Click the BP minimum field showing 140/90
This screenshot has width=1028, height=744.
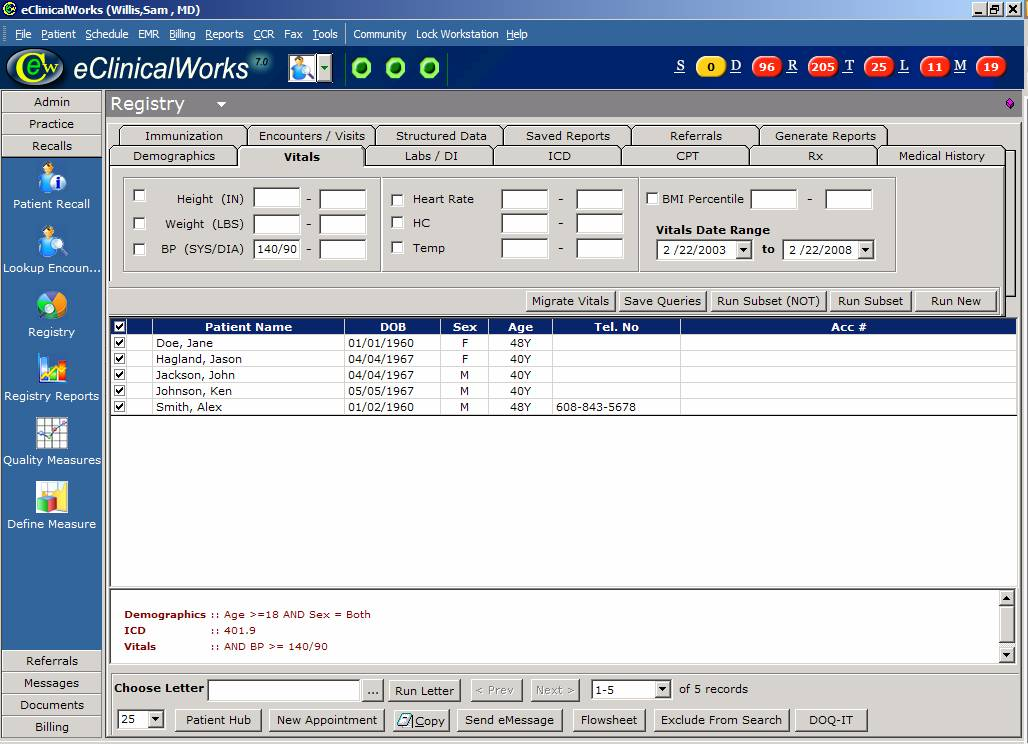click(x=277, y=249)
